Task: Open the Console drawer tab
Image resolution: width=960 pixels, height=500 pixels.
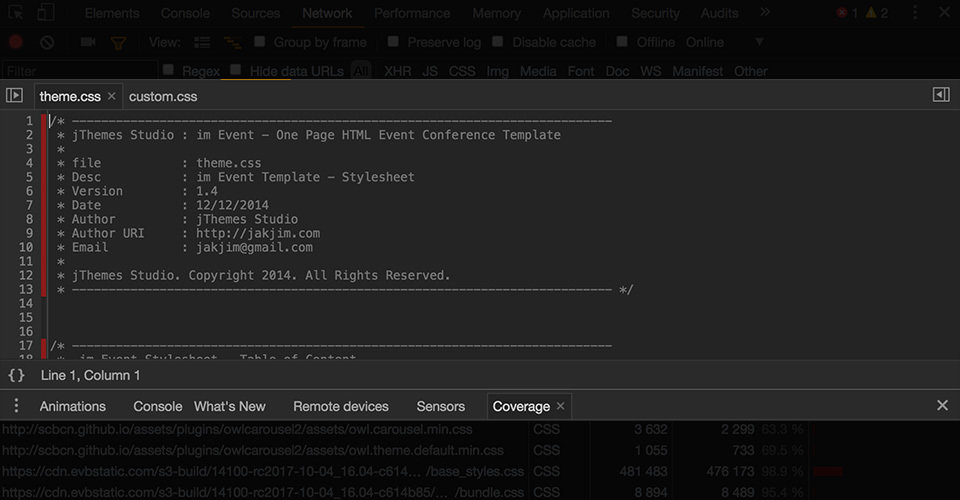Action: 157,406
